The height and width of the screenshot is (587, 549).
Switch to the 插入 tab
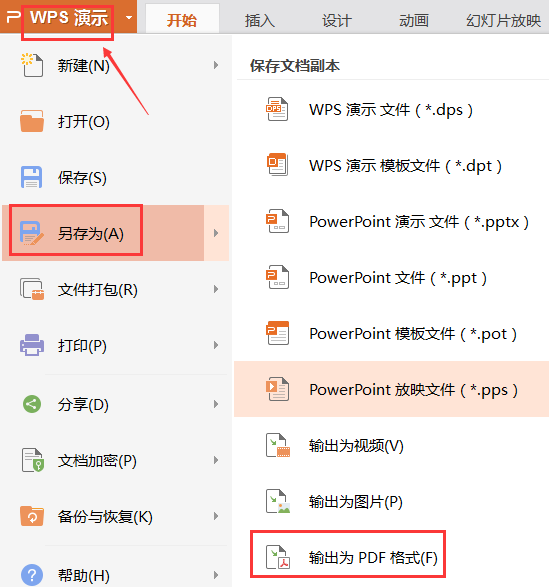coord(260,20)
